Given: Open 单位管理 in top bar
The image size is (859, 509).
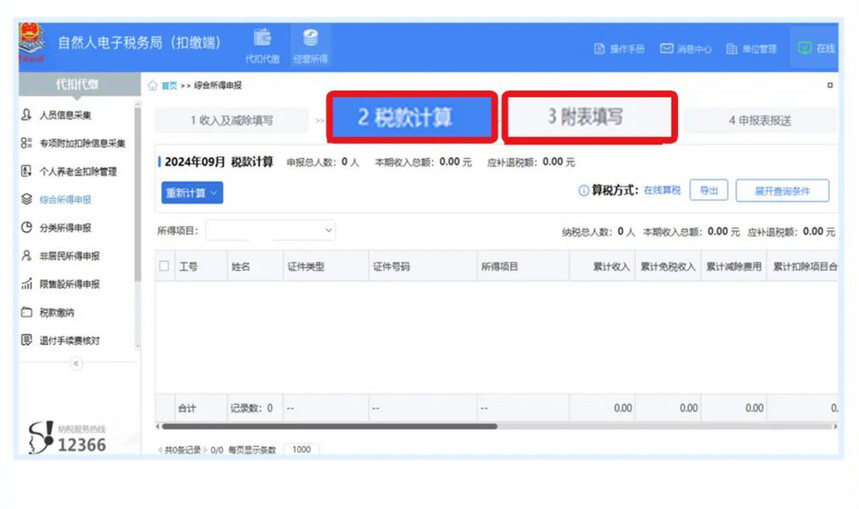Looking at the screenshot, I should pos(751,49).
